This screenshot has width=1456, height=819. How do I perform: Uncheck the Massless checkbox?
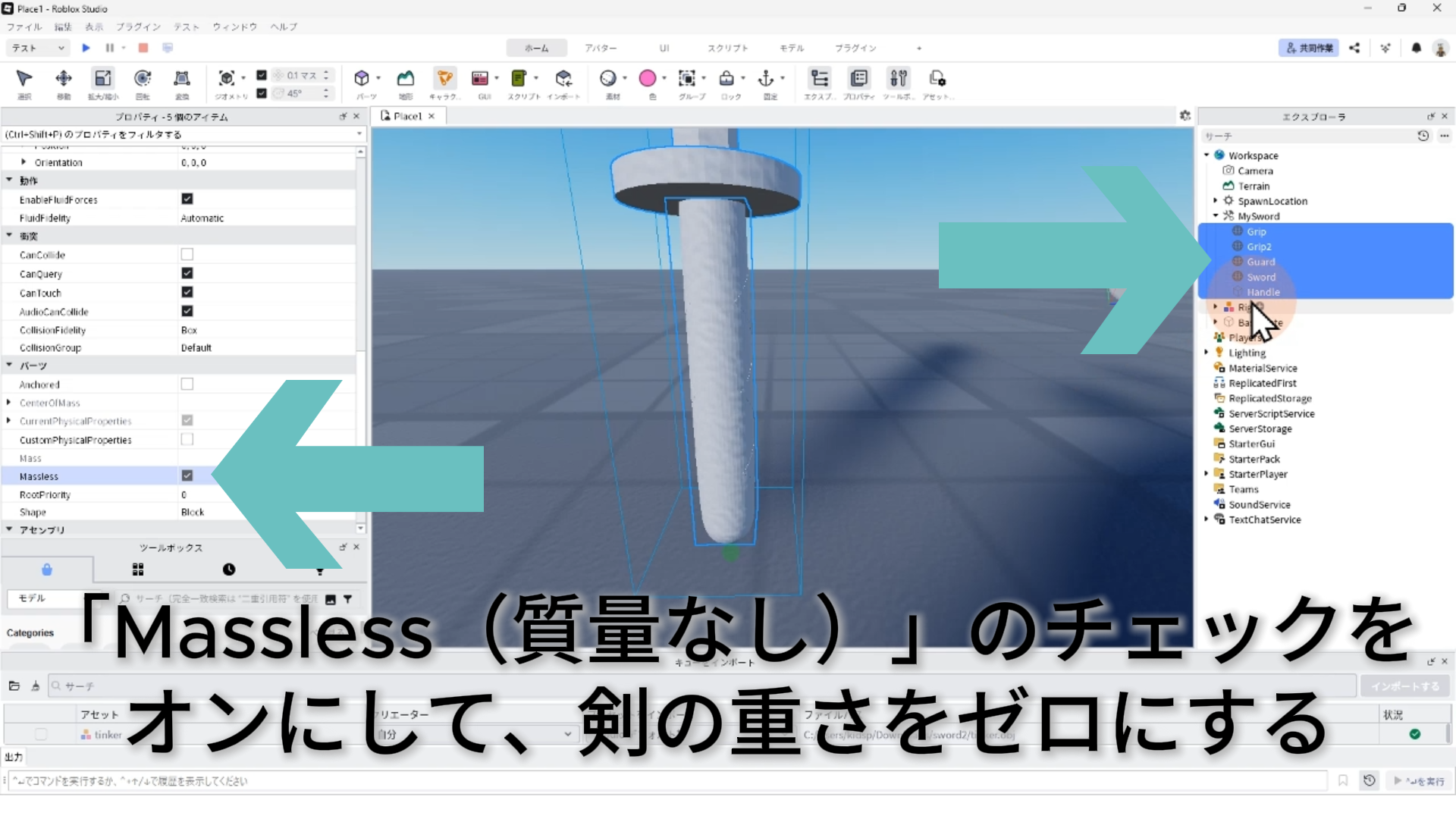[x=187, y=475]
